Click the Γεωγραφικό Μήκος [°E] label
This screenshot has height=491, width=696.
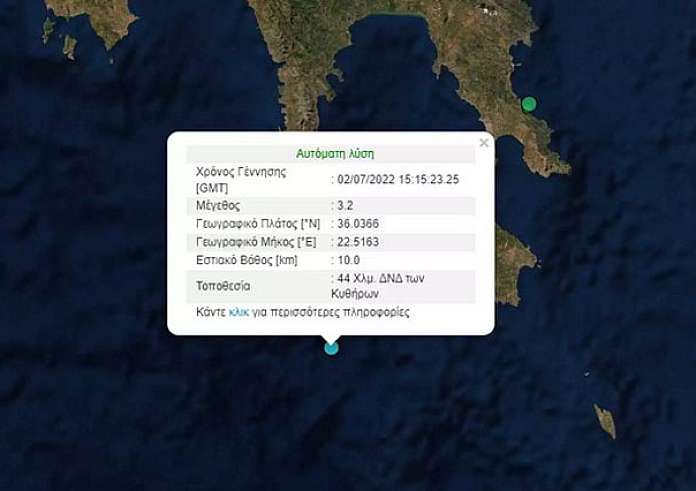pos(256,242)
